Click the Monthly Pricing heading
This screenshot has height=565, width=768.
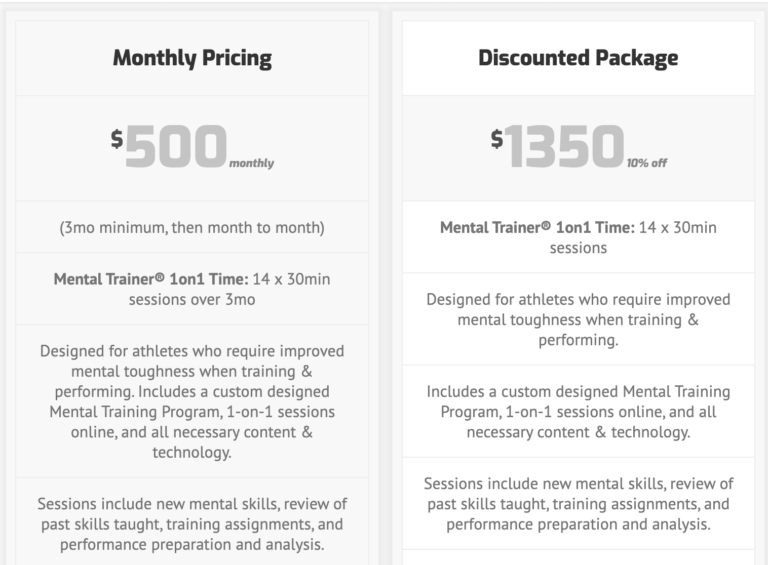(x=192, y=58)
